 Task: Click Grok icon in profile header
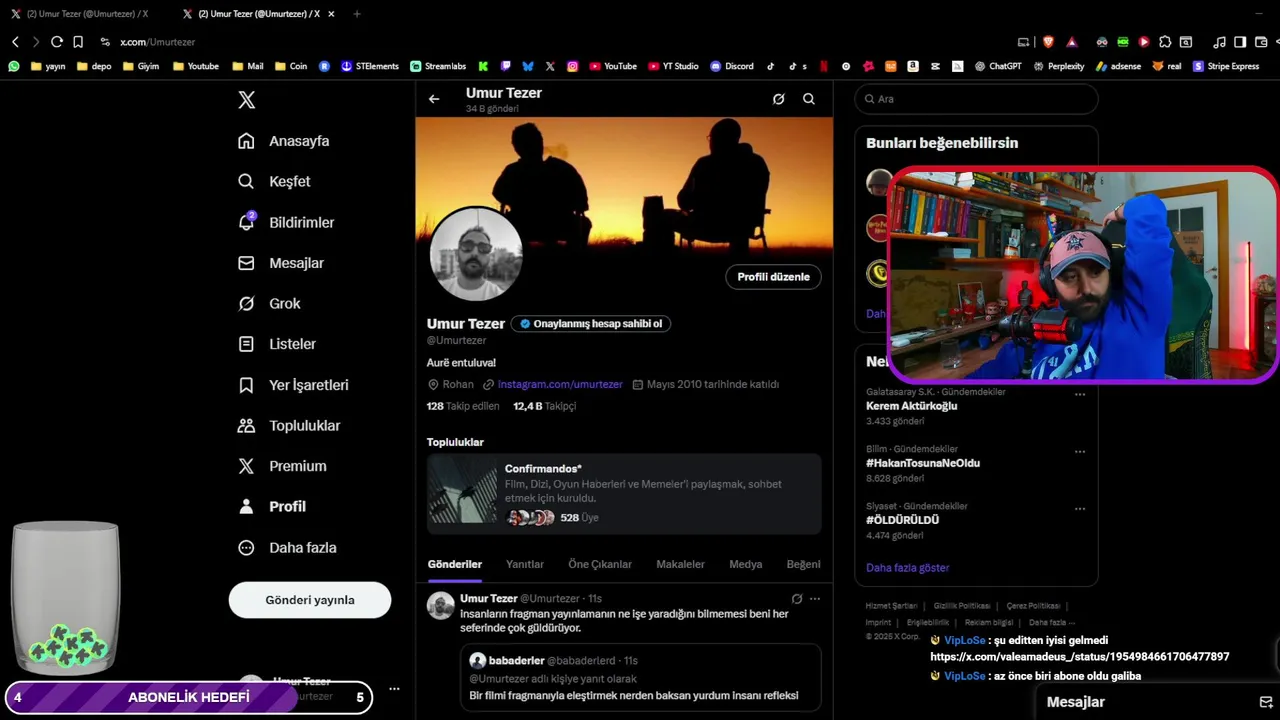click(x=779, y=99)
